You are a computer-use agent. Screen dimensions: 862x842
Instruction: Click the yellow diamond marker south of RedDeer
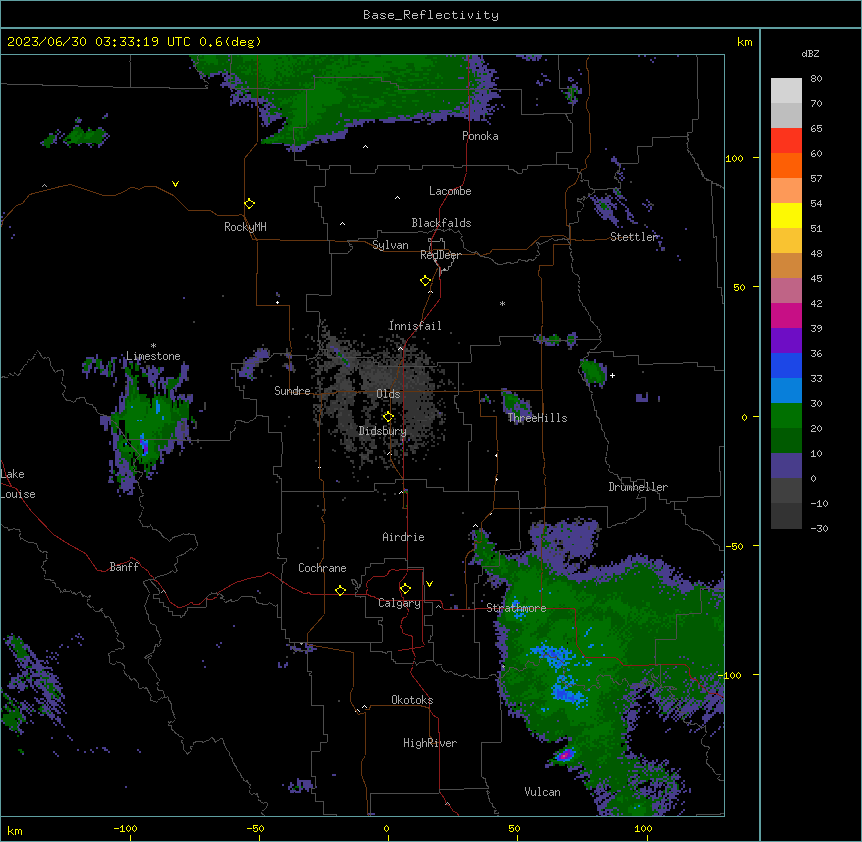click(x=426, y=280)
